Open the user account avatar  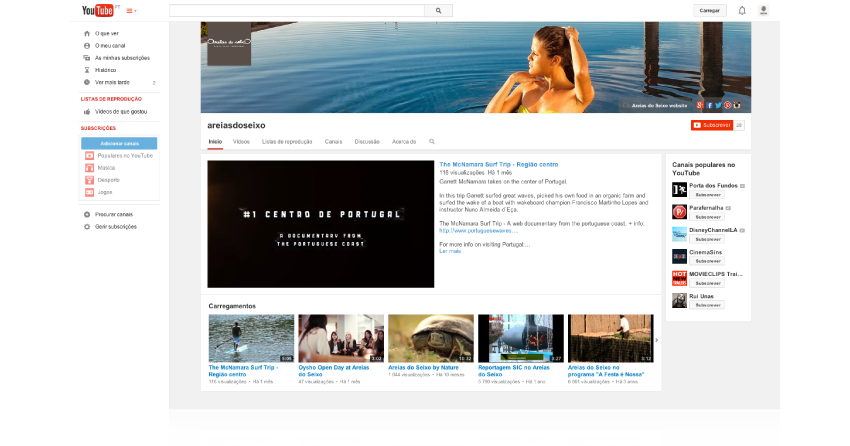tap(764, 10)
